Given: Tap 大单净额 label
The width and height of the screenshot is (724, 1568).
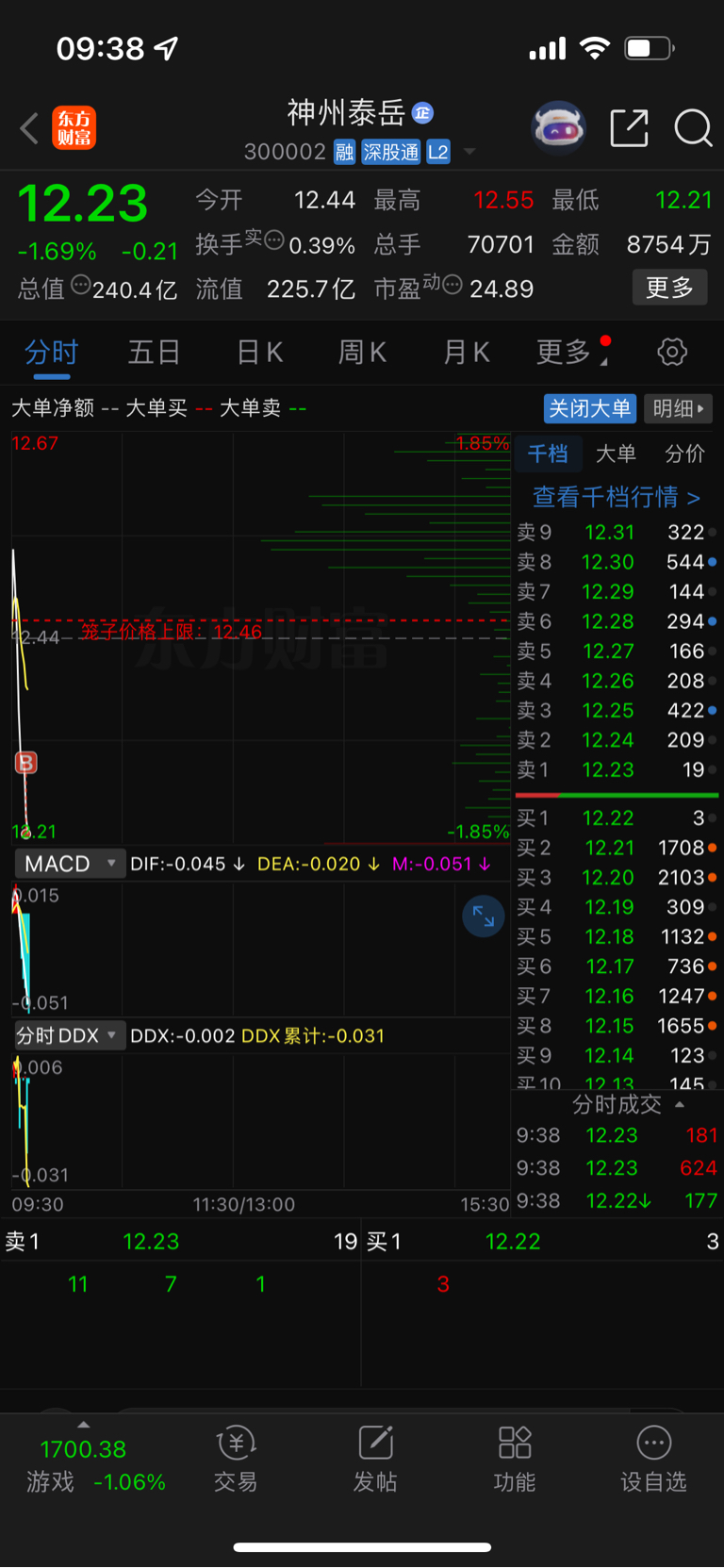Looking at the screenshot, I should click(x=53, y=408).
